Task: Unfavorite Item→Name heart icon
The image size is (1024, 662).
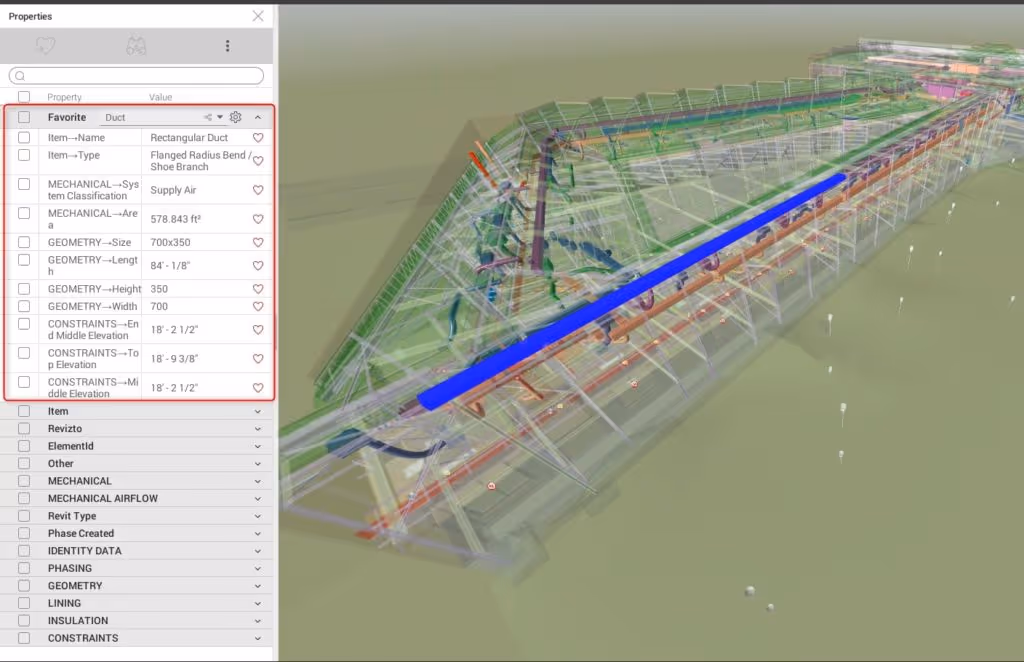Action: click(x=258, y=138)
